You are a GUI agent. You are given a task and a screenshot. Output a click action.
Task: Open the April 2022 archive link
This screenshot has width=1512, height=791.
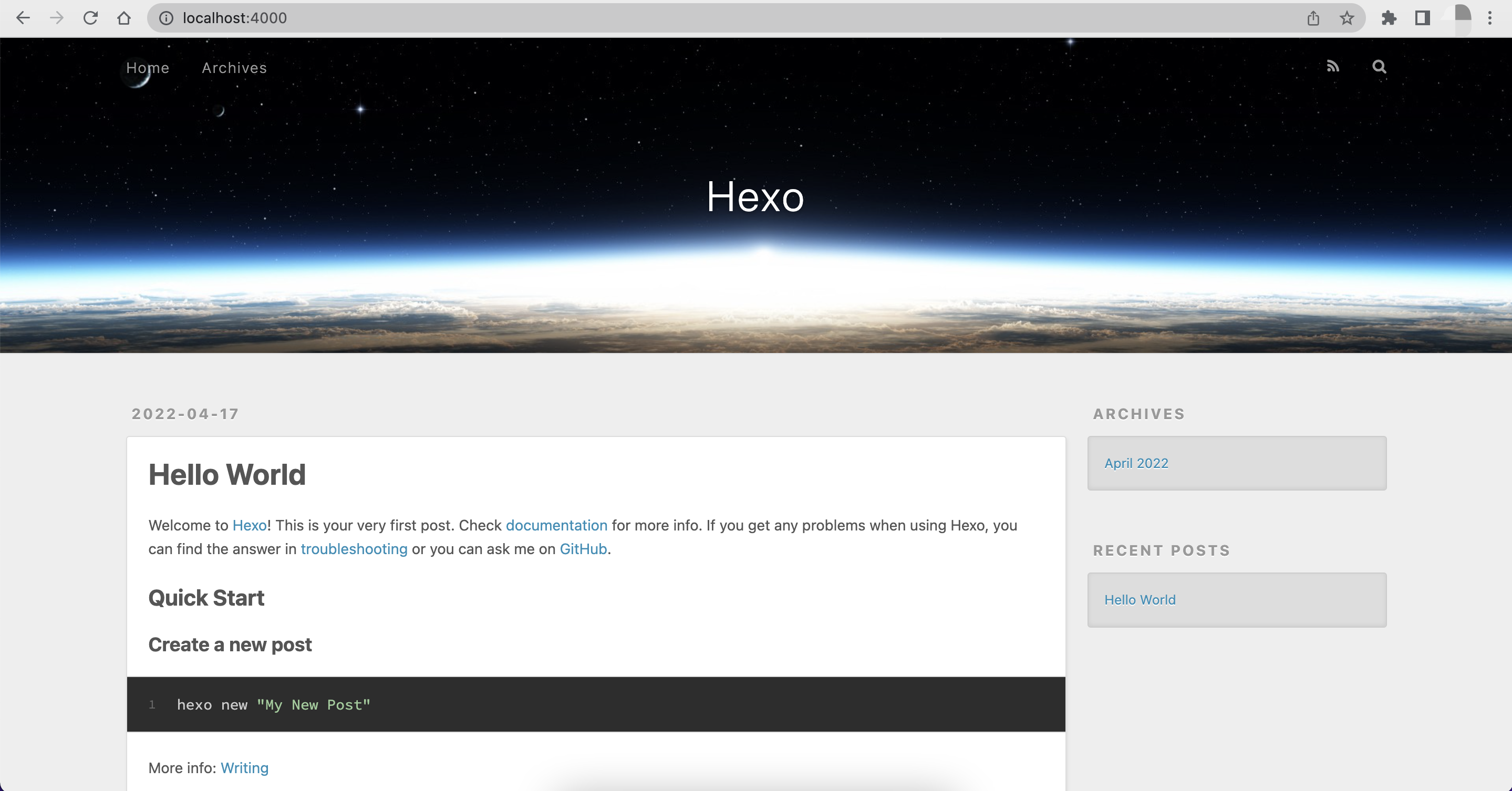(1136, 463)
